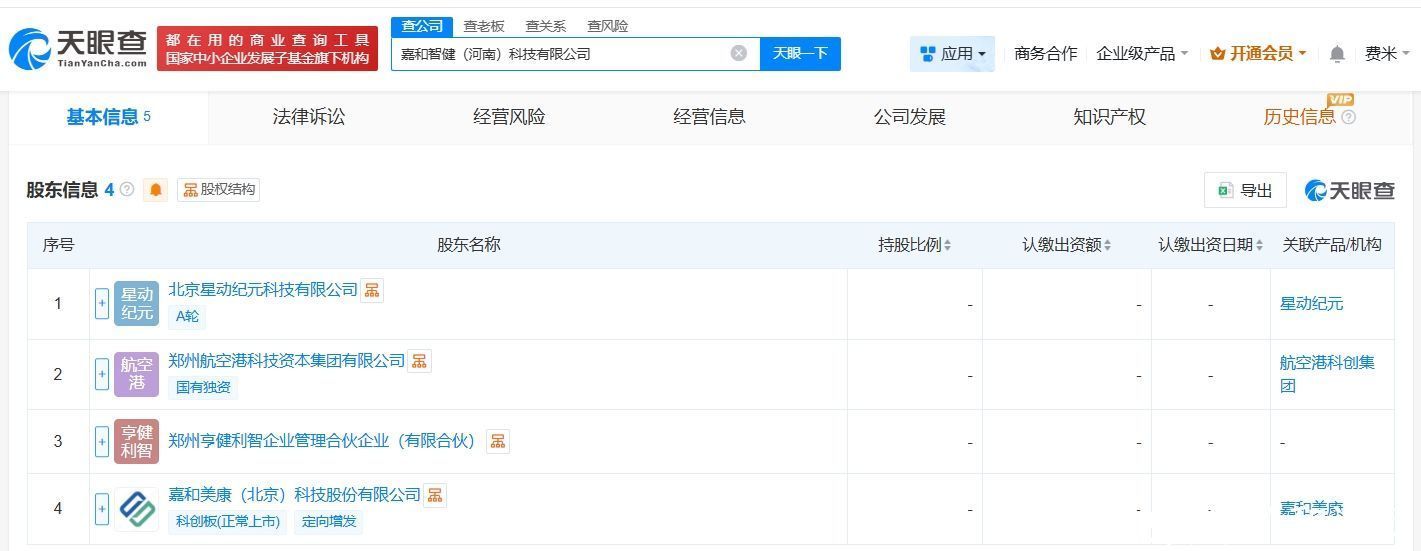Expand row 1 北京星动纪元 details
This screenshot has height=551, width=1421.
click(x=102, y=304)
